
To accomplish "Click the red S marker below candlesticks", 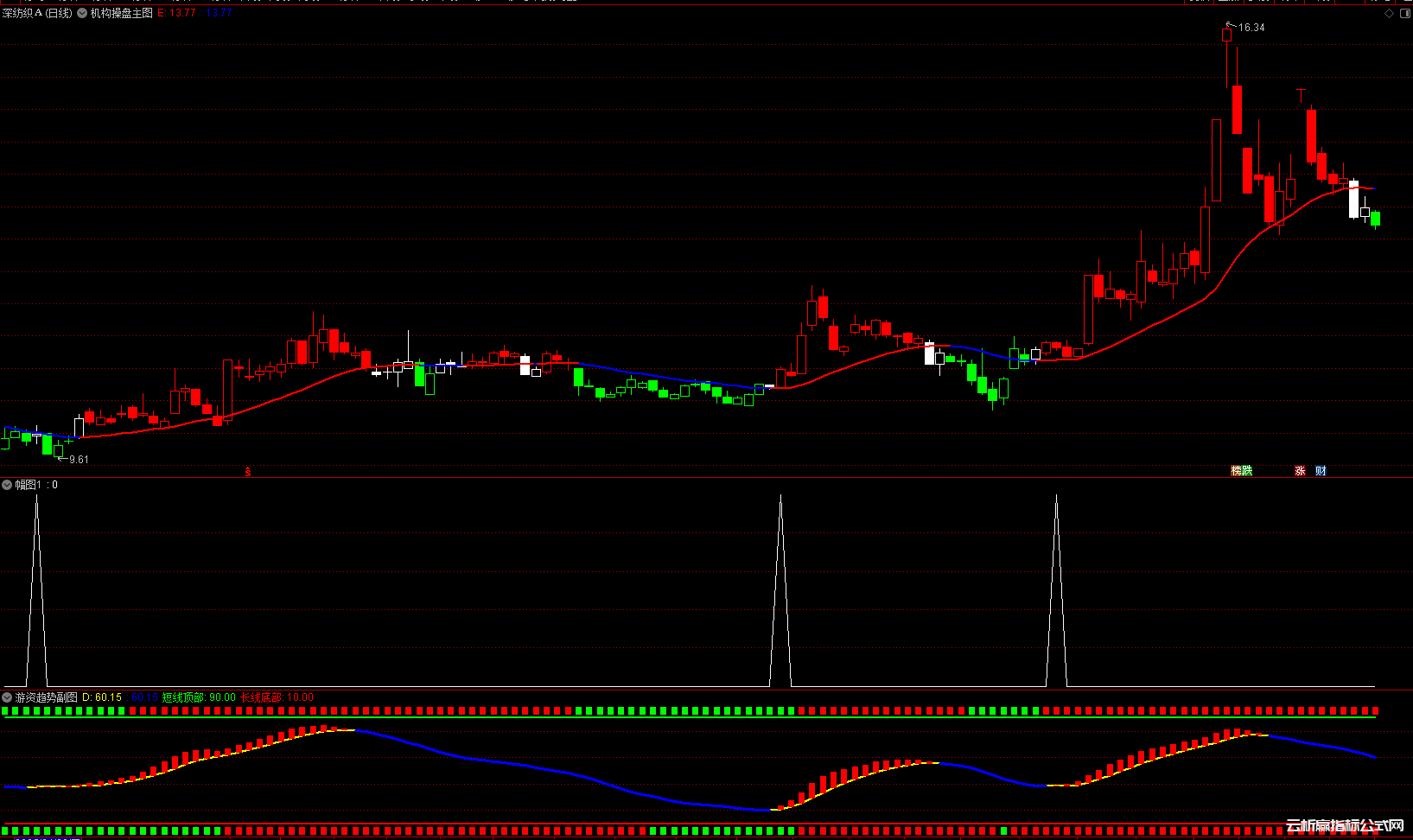I will point(248,471).
